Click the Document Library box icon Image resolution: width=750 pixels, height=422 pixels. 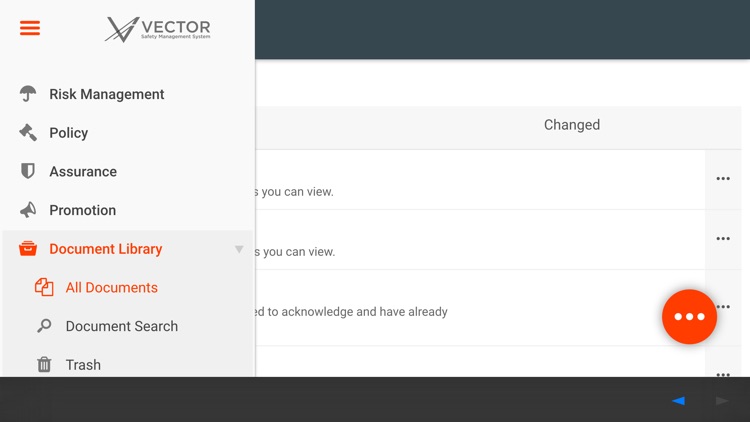[x=28, y=249]
